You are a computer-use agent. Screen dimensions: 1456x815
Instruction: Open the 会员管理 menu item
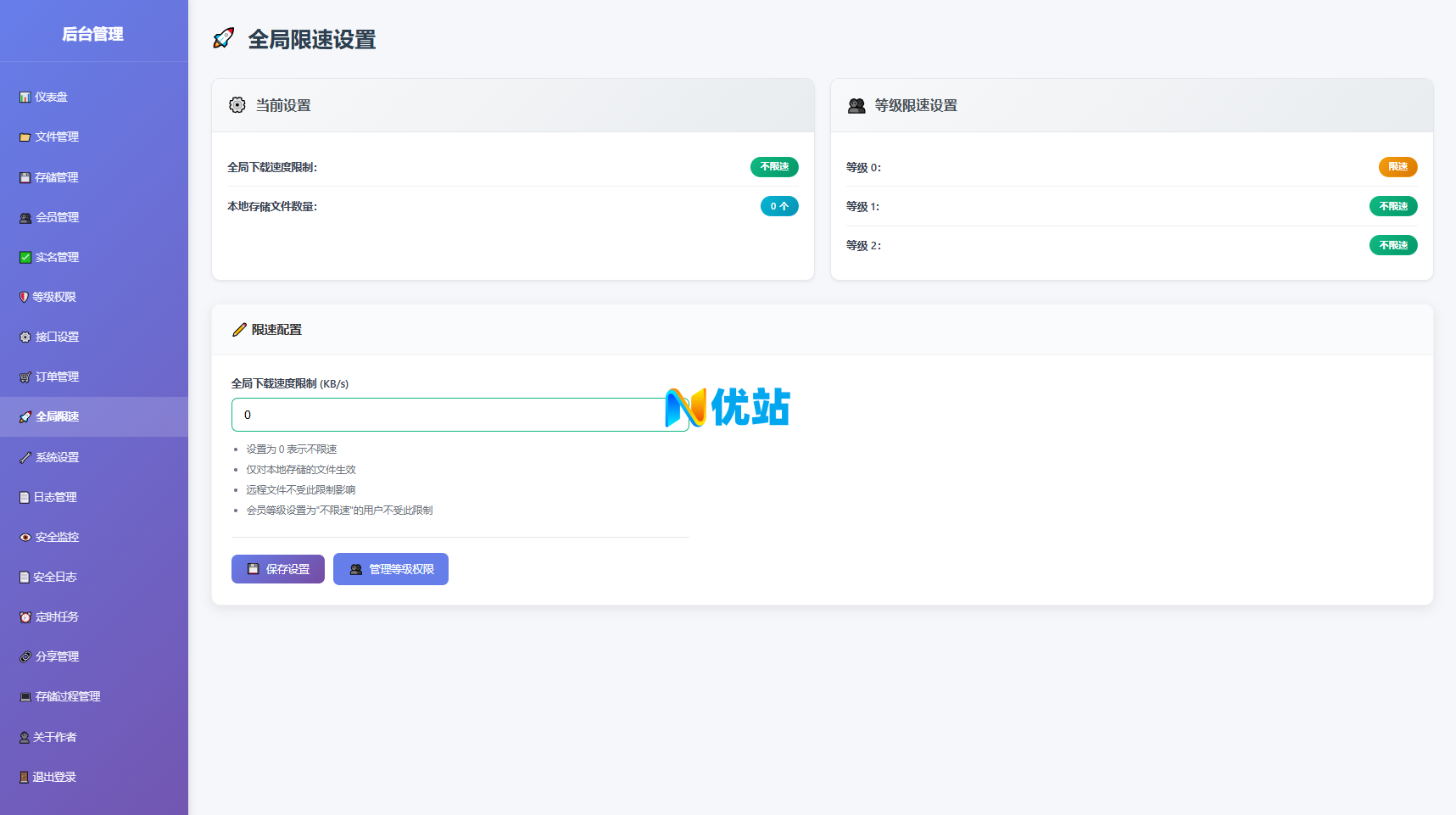(x=56, y=217)
